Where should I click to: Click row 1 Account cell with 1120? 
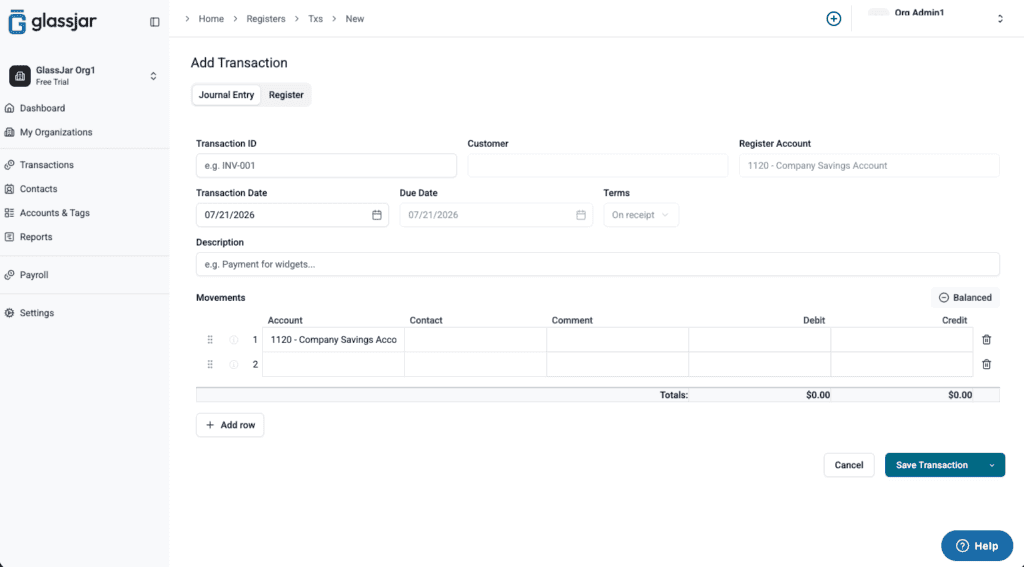[333, 340]
